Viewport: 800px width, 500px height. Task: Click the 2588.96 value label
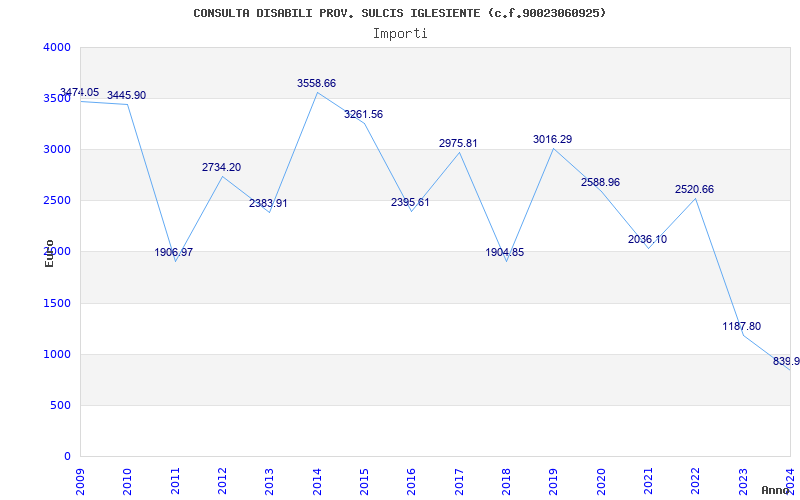pyautogui.click(x=601, y=182)
